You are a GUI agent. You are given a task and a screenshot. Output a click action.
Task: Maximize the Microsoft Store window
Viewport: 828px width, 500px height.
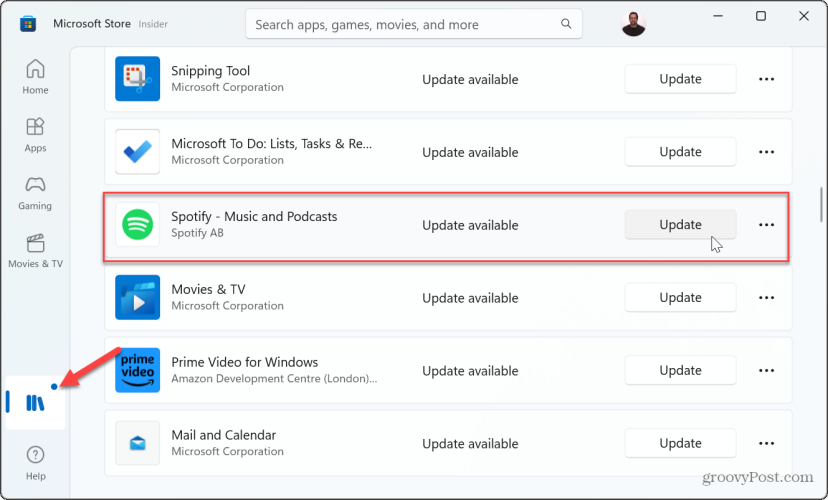[x=761, y=16]
